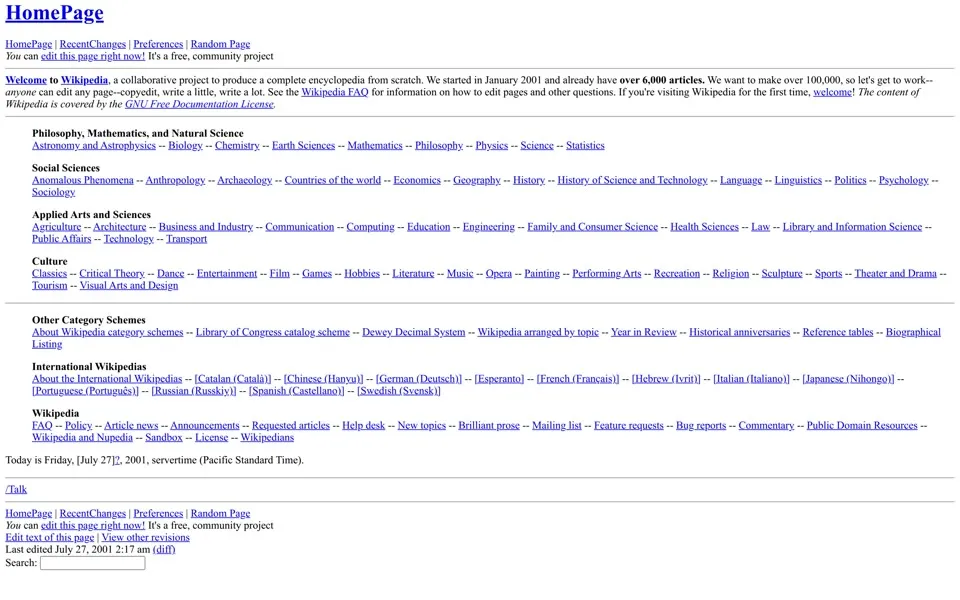Go to the Requested articles page

[291, 425]
